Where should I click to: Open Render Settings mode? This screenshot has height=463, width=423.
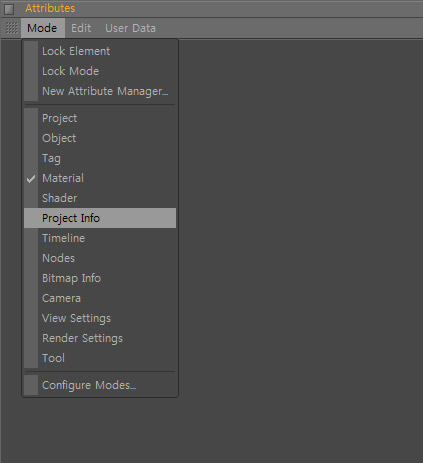[x=100, y=338]
